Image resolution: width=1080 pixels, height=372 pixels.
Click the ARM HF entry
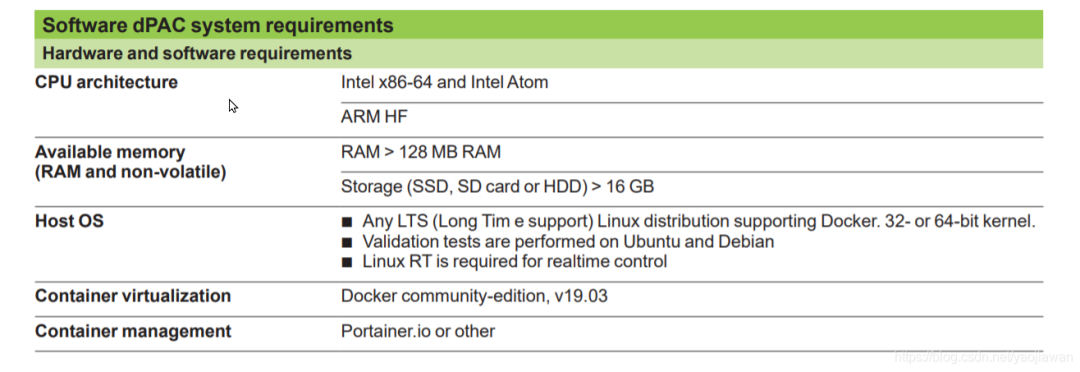(374, 116)
